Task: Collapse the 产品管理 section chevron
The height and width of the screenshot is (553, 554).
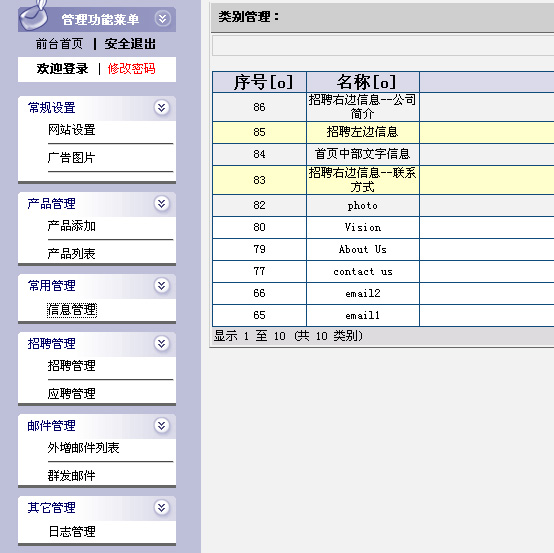Action: [x=161, y=204]
